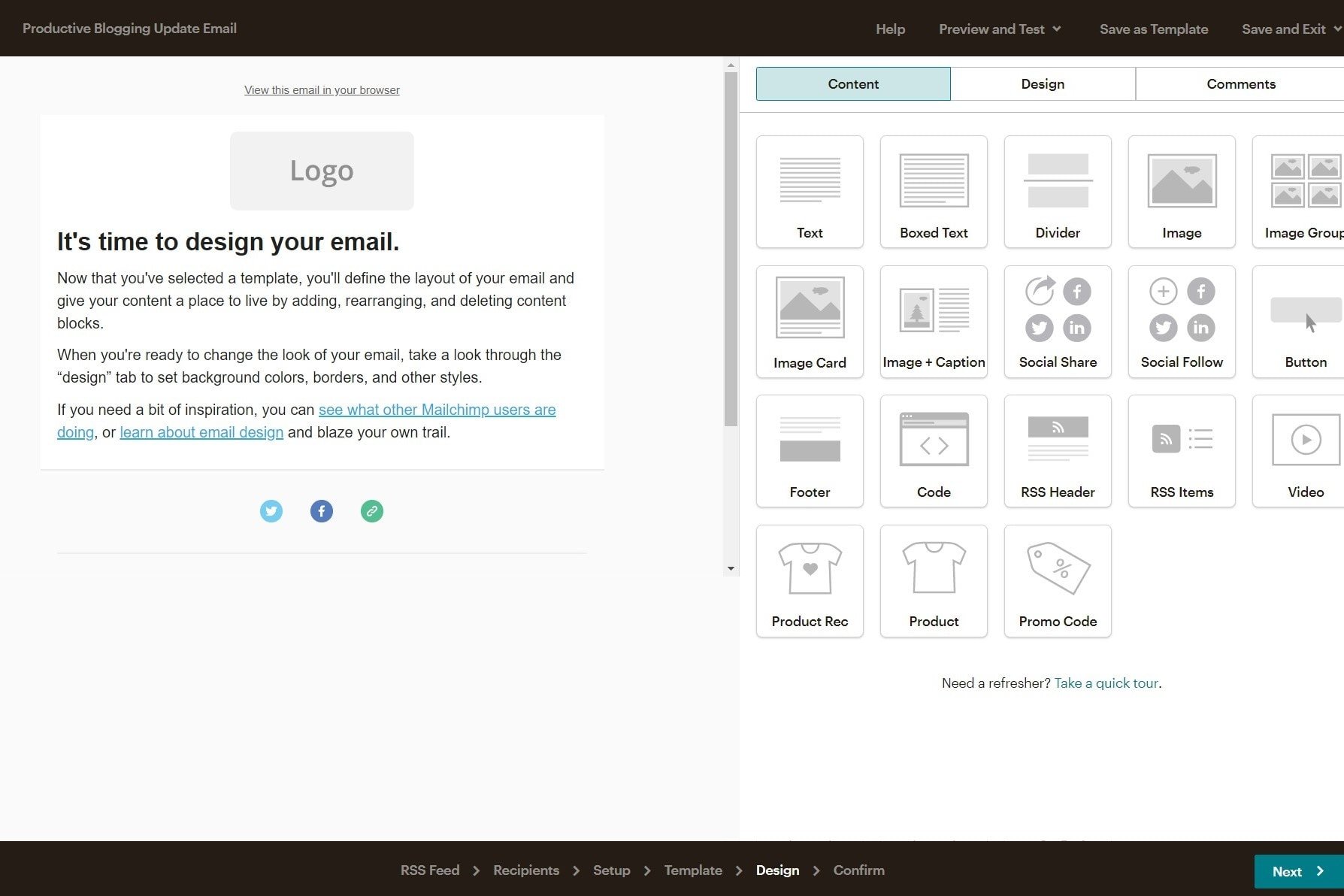Select the Product Rec block

(810, 581)
